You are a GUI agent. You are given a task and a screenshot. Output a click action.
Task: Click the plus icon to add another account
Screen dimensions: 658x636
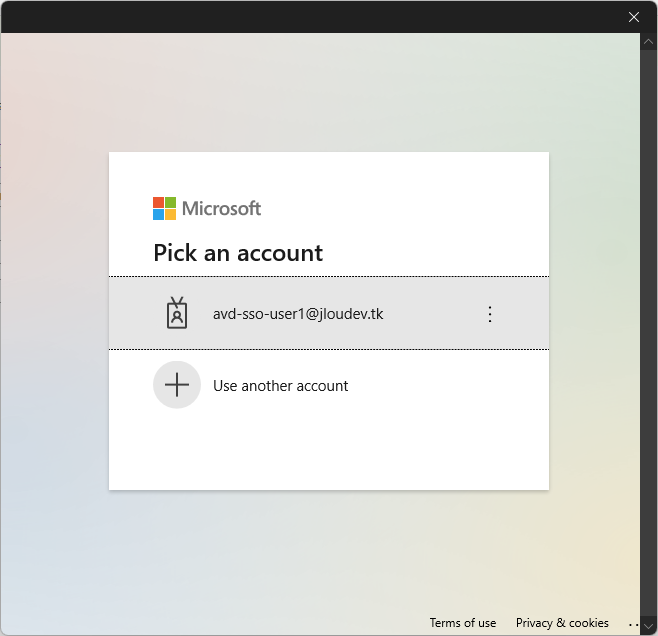(x=177, y=385)
